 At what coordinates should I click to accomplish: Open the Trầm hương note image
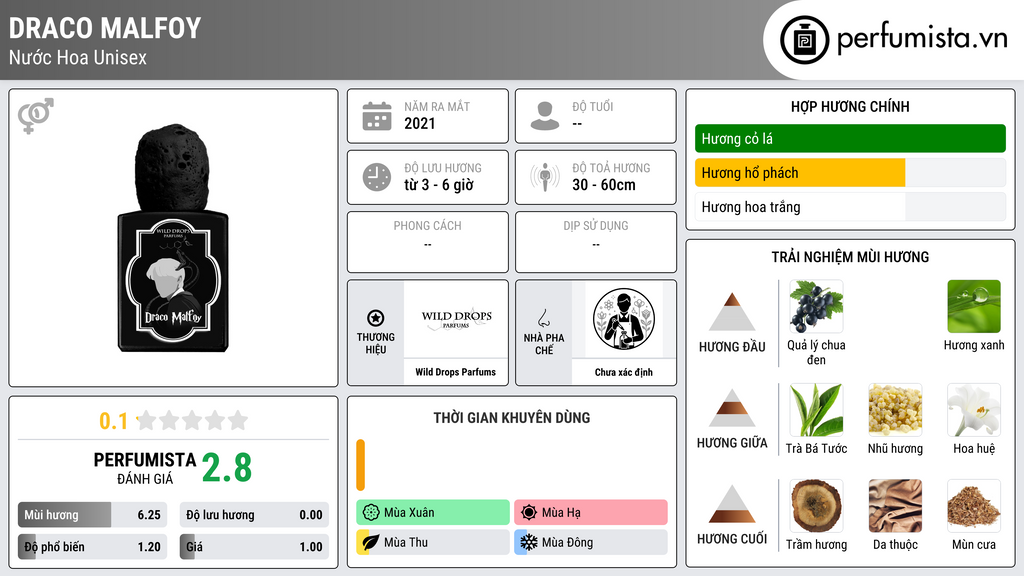click(x=816, y=506)
